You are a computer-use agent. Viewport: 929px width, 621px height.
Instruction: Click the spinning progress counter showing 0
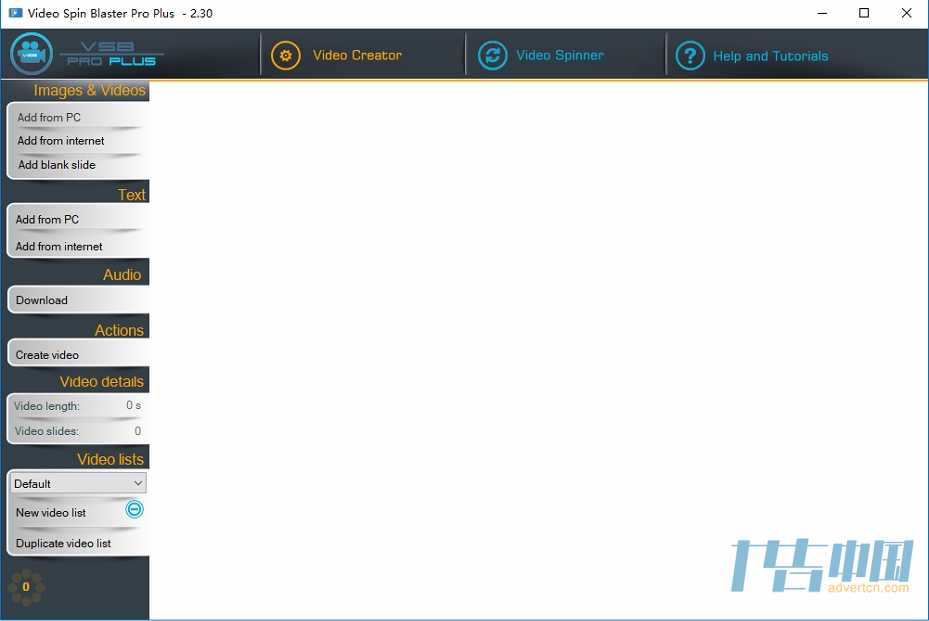coord(26,587)
